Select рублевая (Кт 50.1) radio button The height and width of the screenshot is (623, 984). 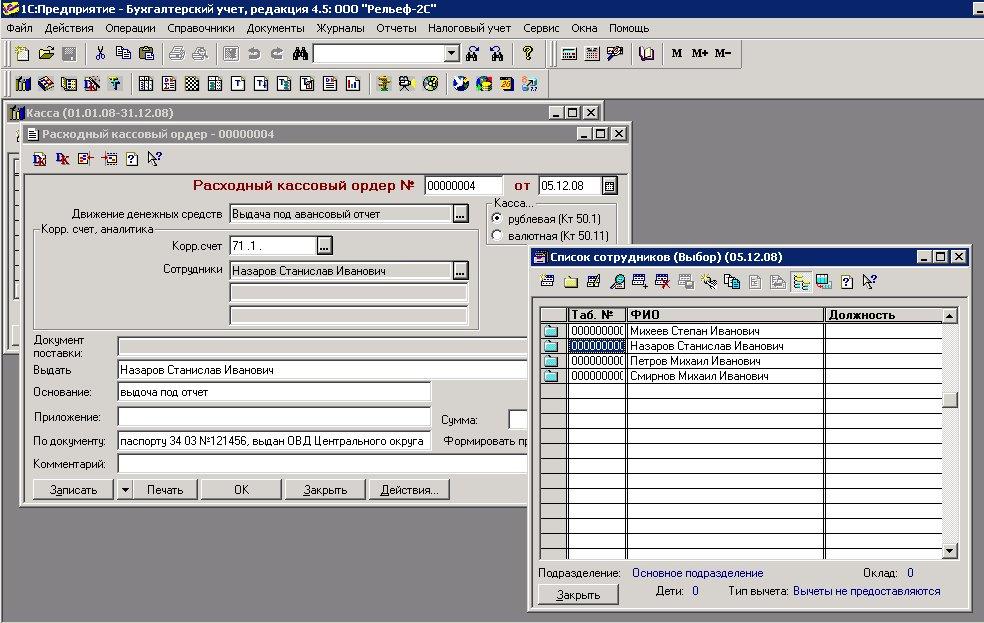point(497,218)
